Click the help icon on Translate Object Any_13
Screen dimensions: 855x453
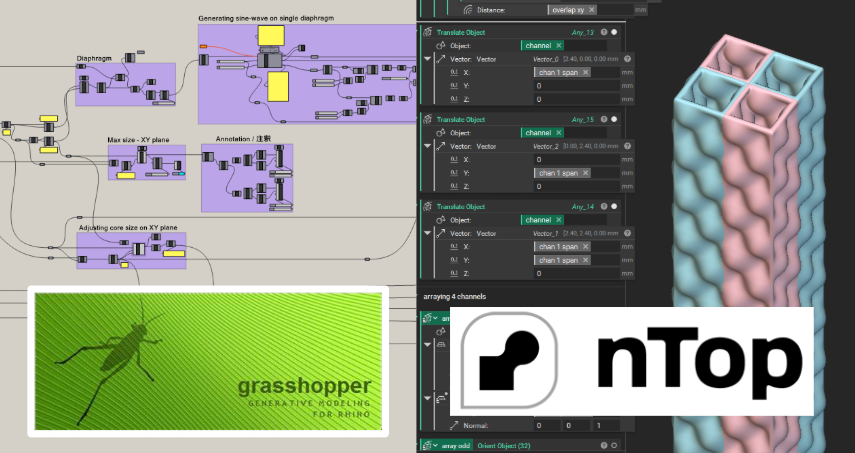pos(604,33)
